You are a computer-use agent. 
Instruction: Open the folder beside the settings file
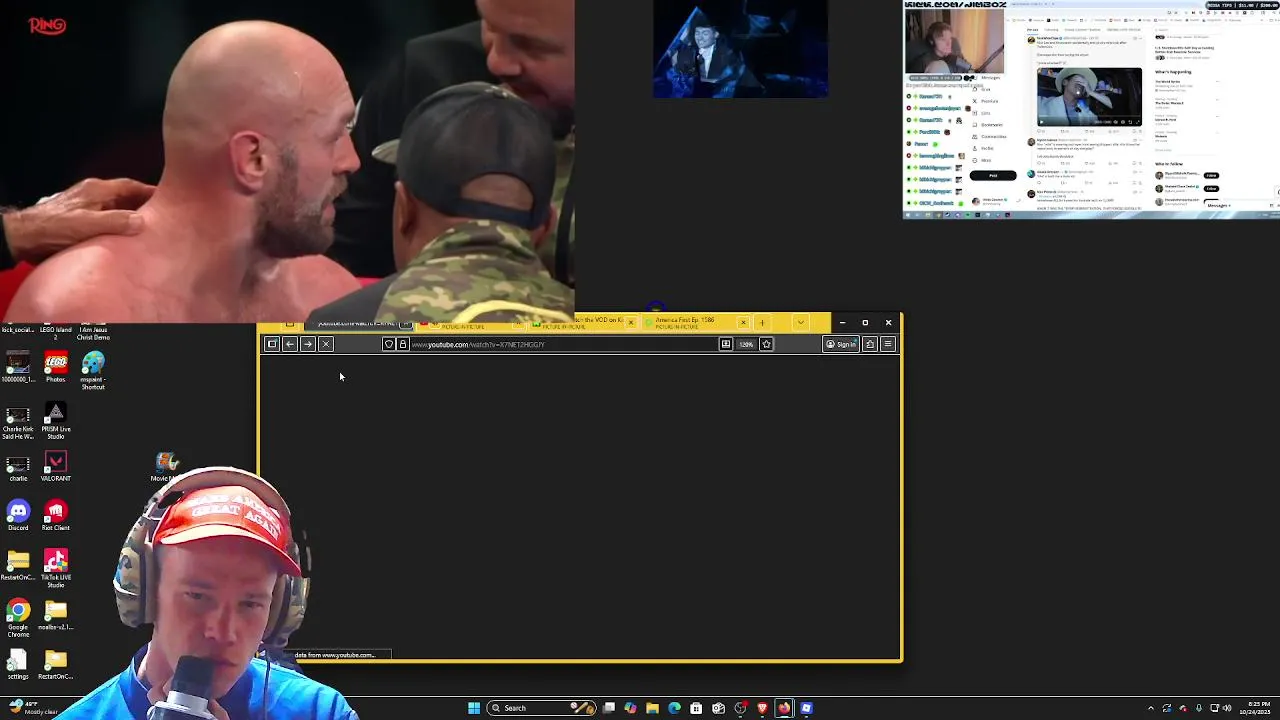56,666
